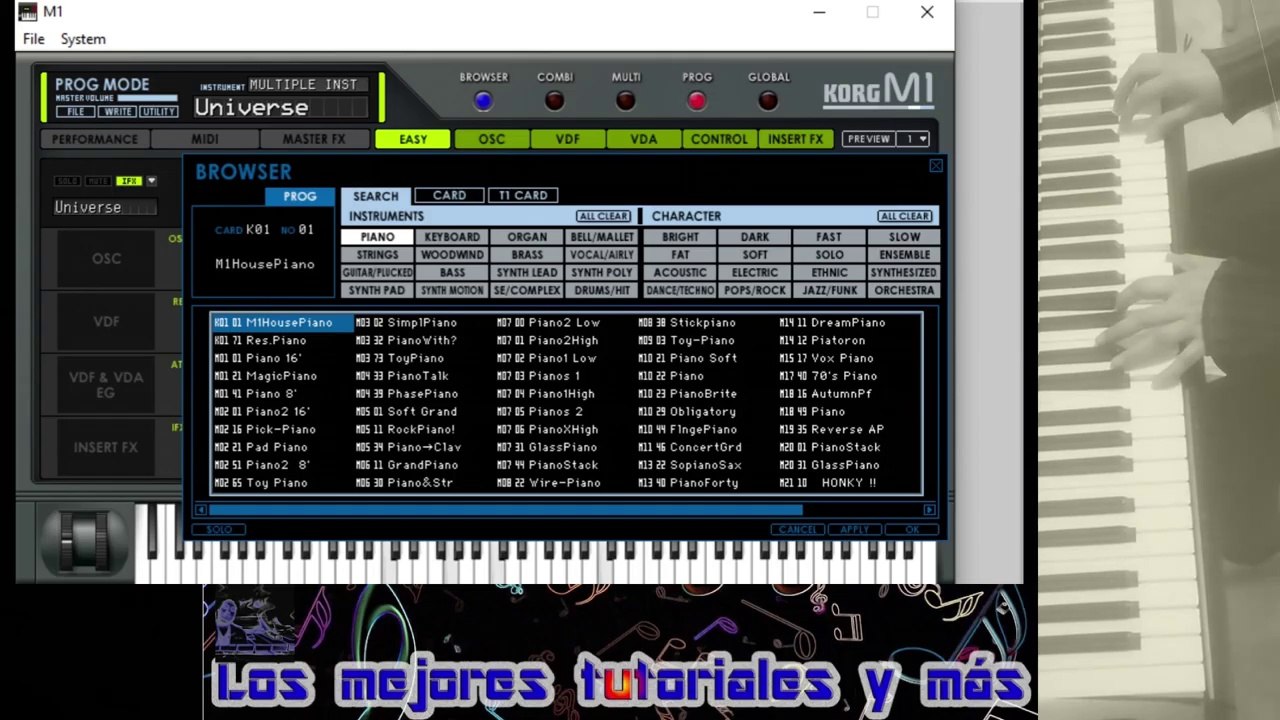Toggle the JAZZ/FUNK character filter

pyautogui.click(x=829, y=291)
